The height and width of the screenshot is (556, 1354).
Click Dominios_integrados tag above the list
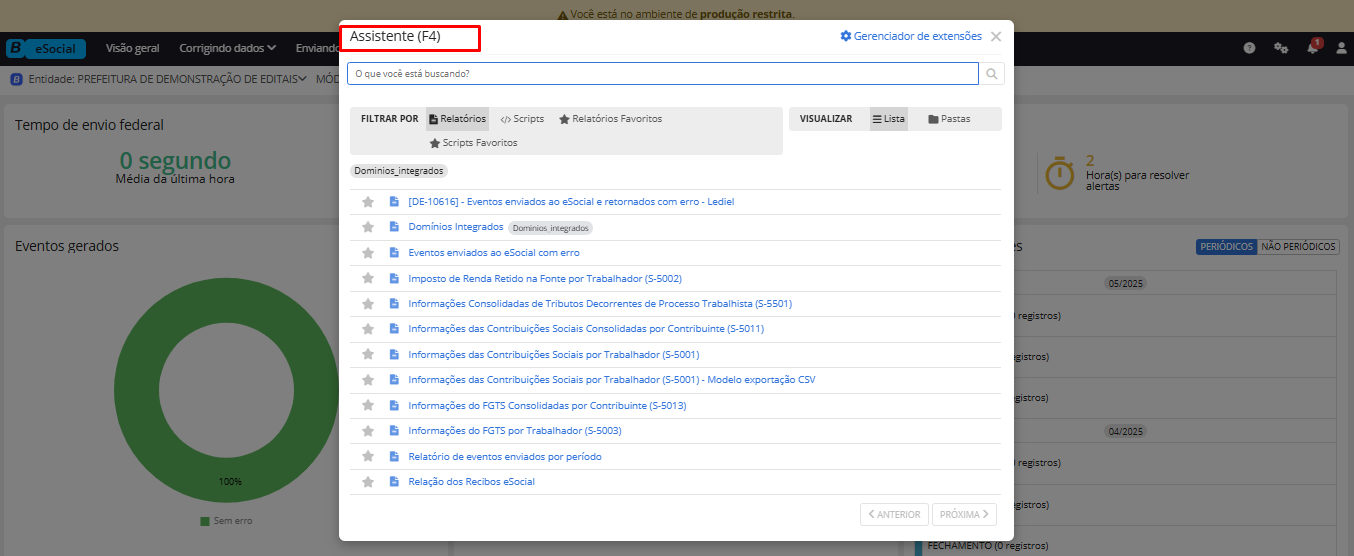[399, 171]
